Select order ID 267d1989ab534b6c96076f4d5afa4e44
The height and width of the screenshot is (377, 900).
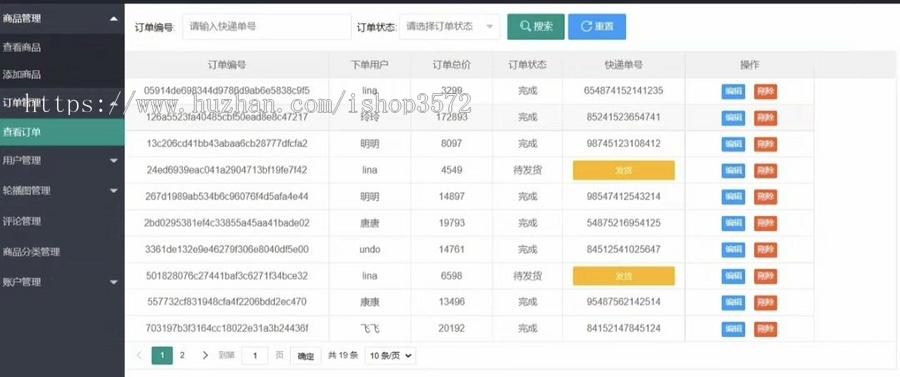coord(227,196)
